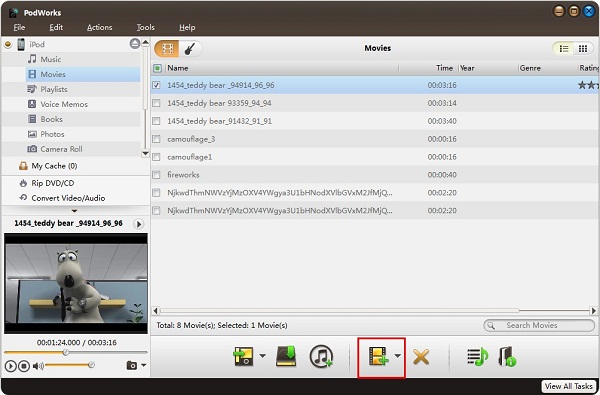Mute the speaker volume icon
This screenshot has width=600, height=395.
click(x=38, y=366)
